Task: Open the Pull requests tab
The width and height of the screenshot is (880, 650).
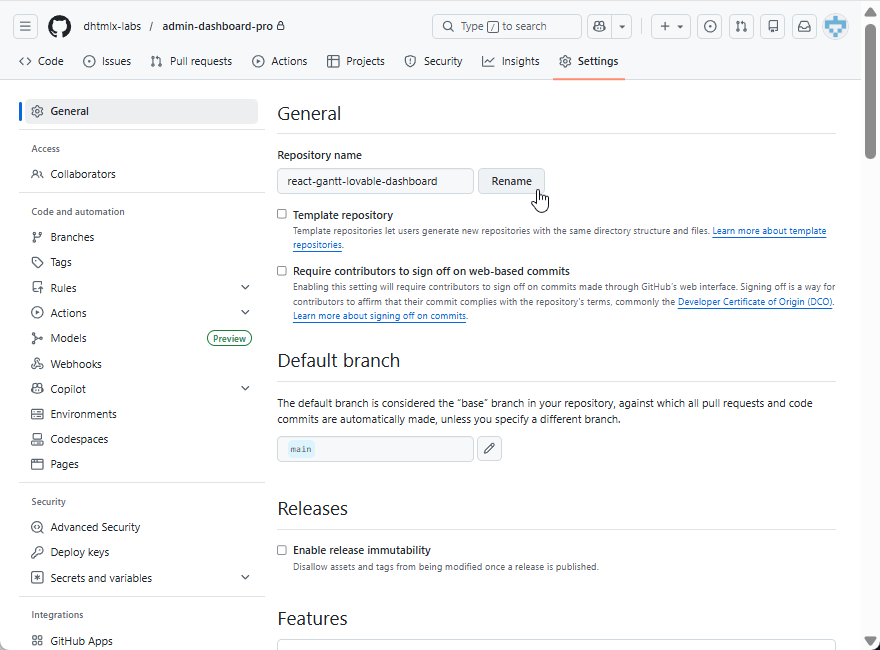Action: [x=190, y=61]
